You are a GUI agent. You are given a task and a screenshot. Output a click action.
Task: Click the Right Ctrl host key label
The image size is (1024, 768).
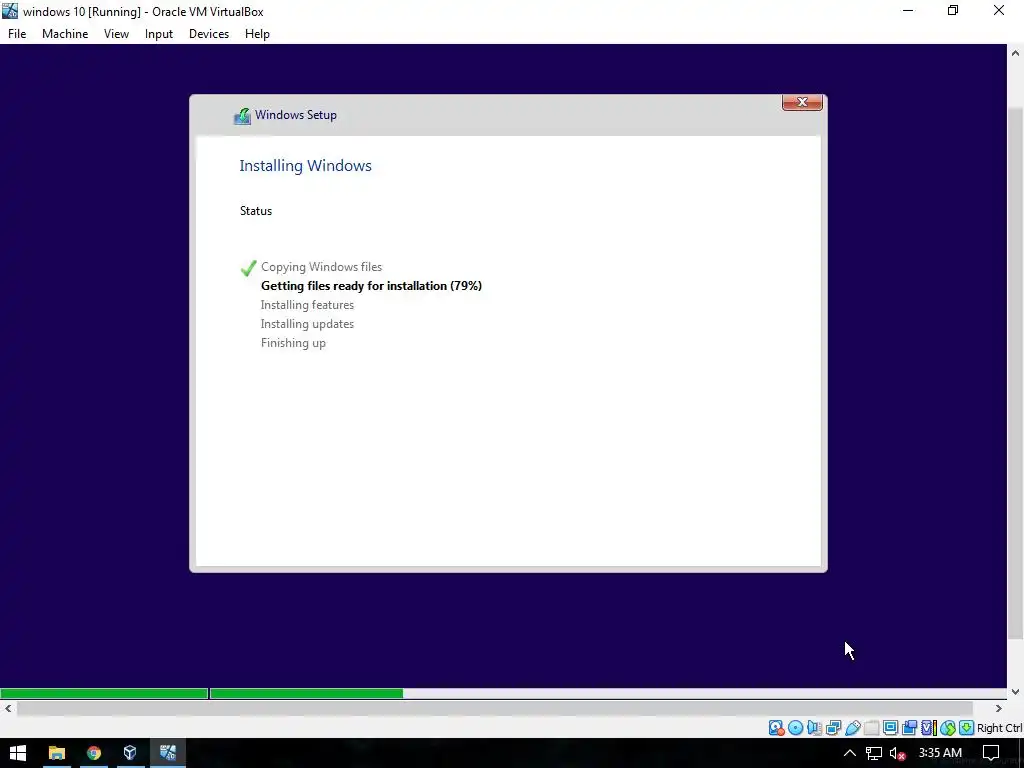(1000, 728)
